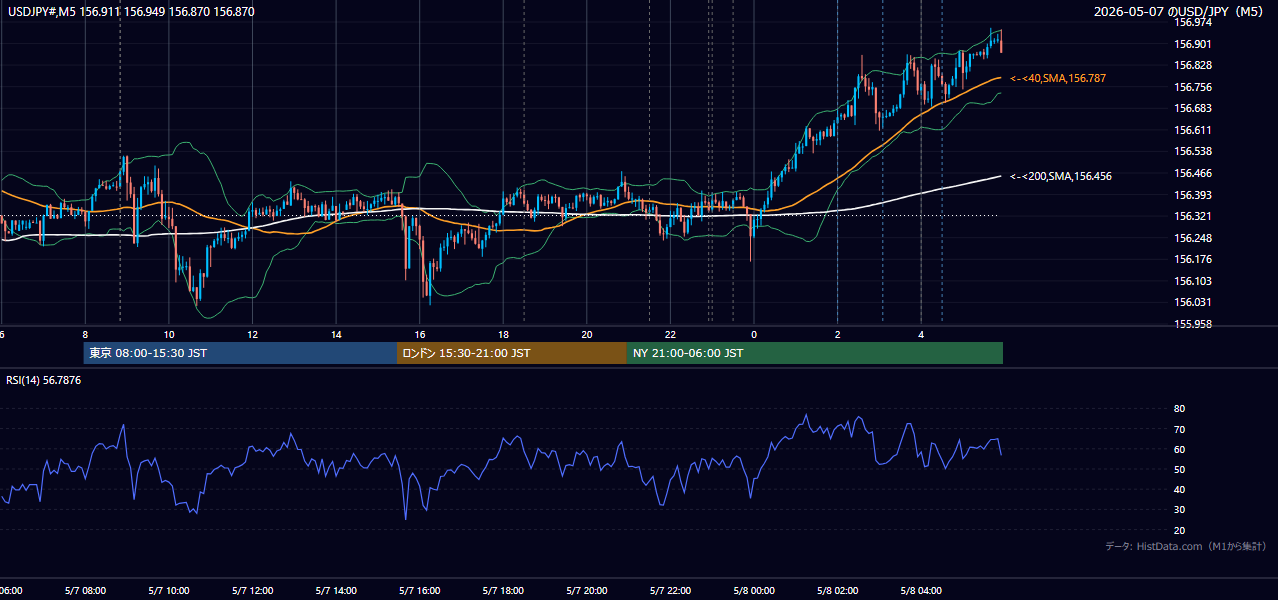
Task: Click price axis value 156.321
Action: [1193, 216]
